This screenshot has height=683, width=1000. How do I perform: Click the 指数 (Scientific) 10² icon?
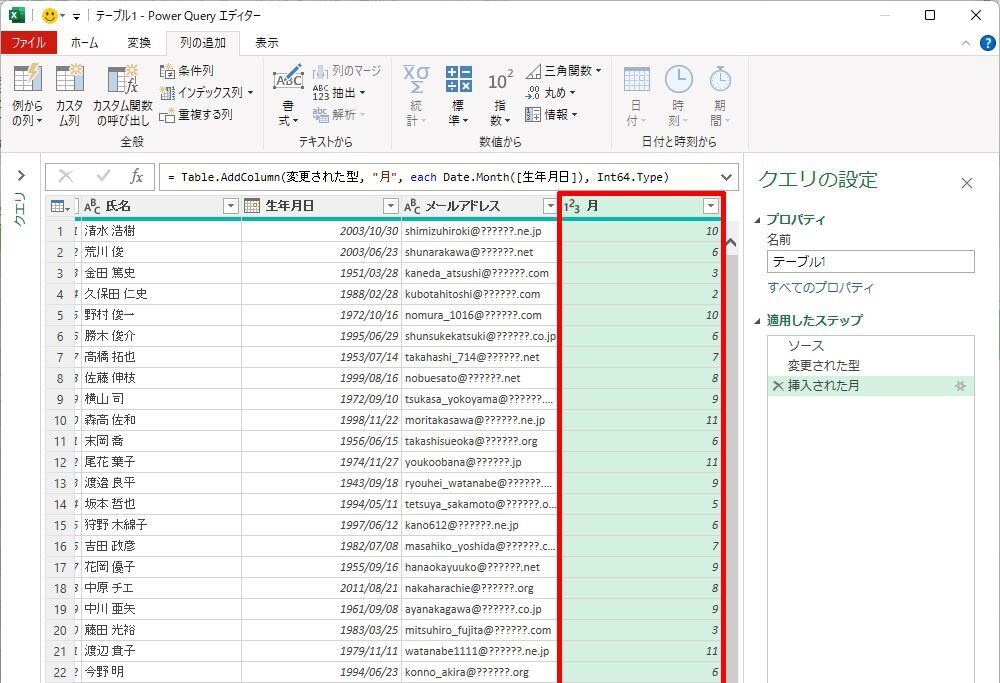[500, 80]
